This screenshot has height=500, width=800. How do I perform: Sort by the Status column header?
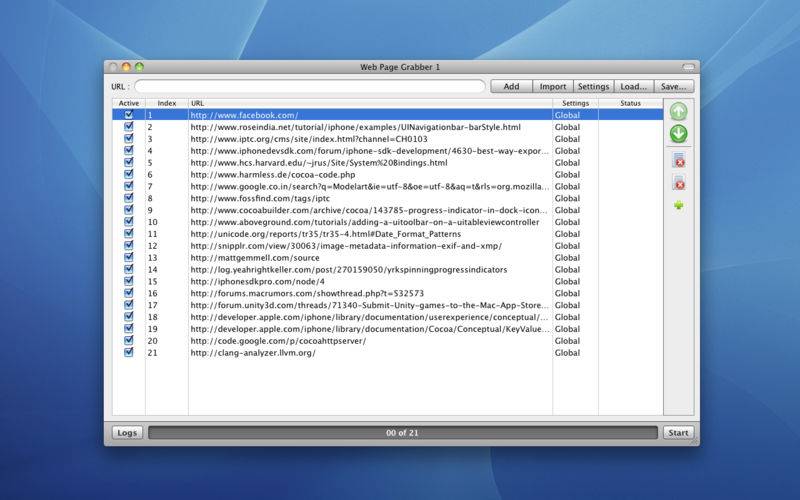coord(631,103)
